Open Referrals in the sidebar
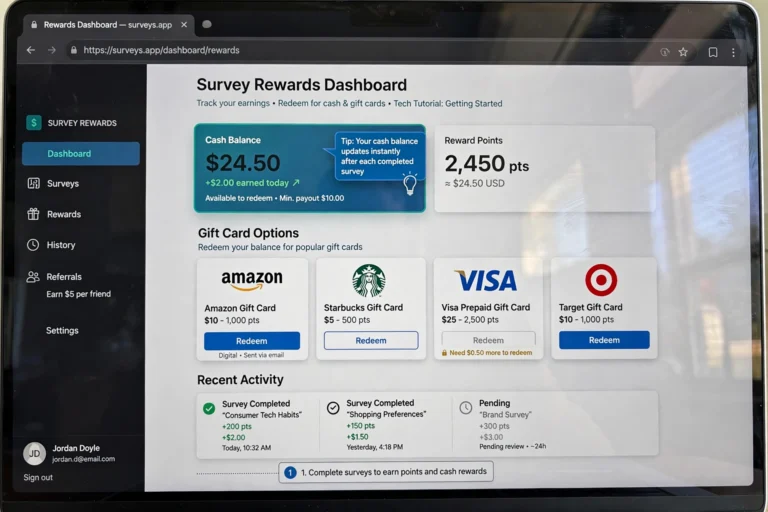768x512 pixels. coord(64,277)
